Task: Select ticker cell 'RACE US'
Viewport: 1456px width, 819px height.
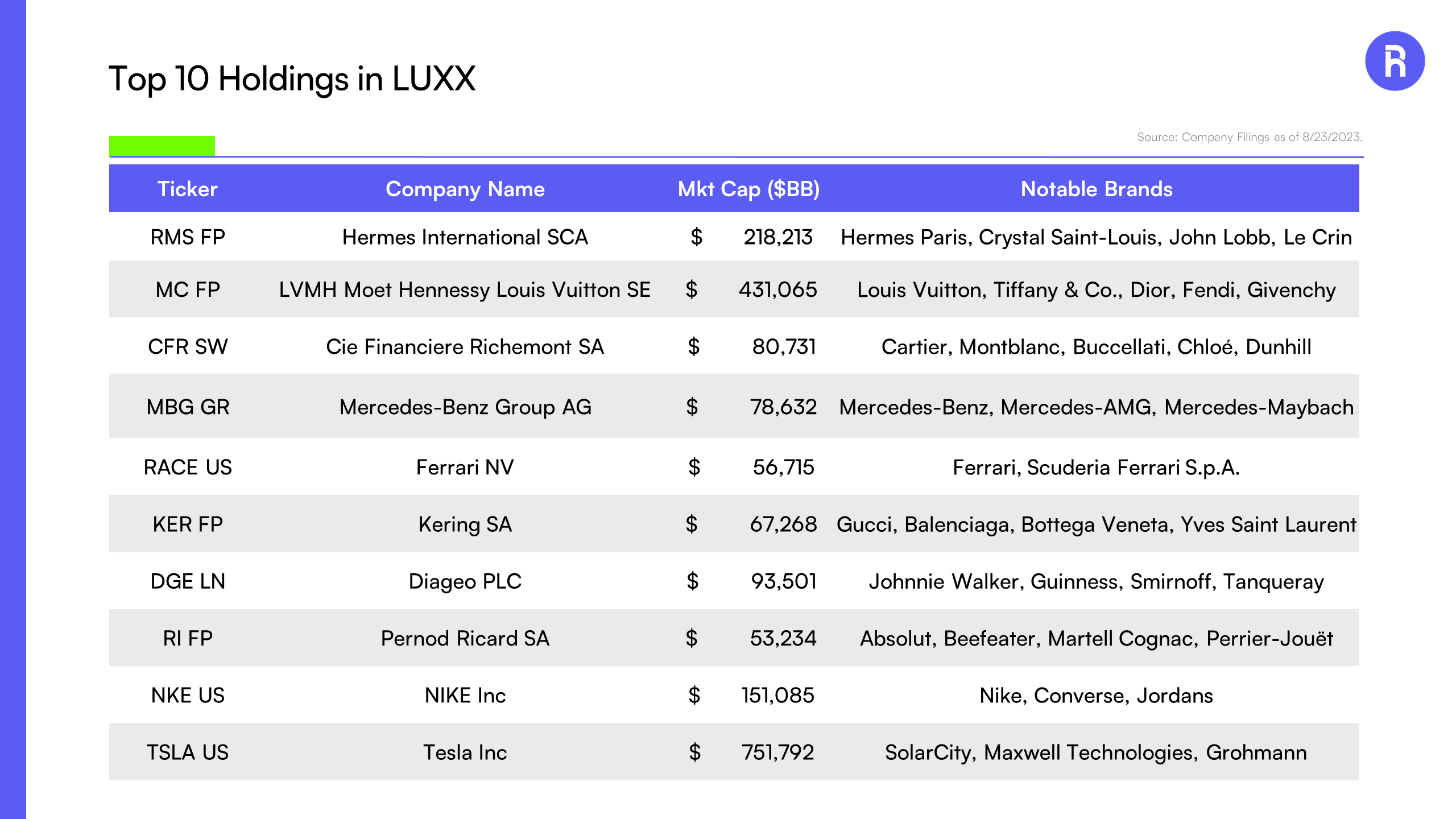Action: point(188,468)
